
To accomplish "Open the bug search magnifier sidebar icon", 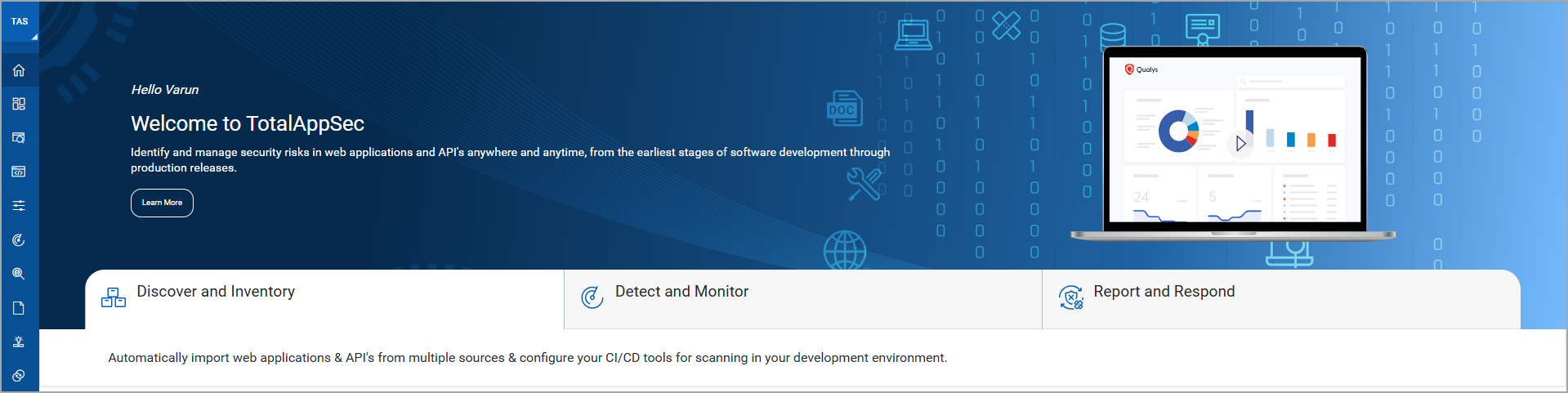I will point(19,274).
